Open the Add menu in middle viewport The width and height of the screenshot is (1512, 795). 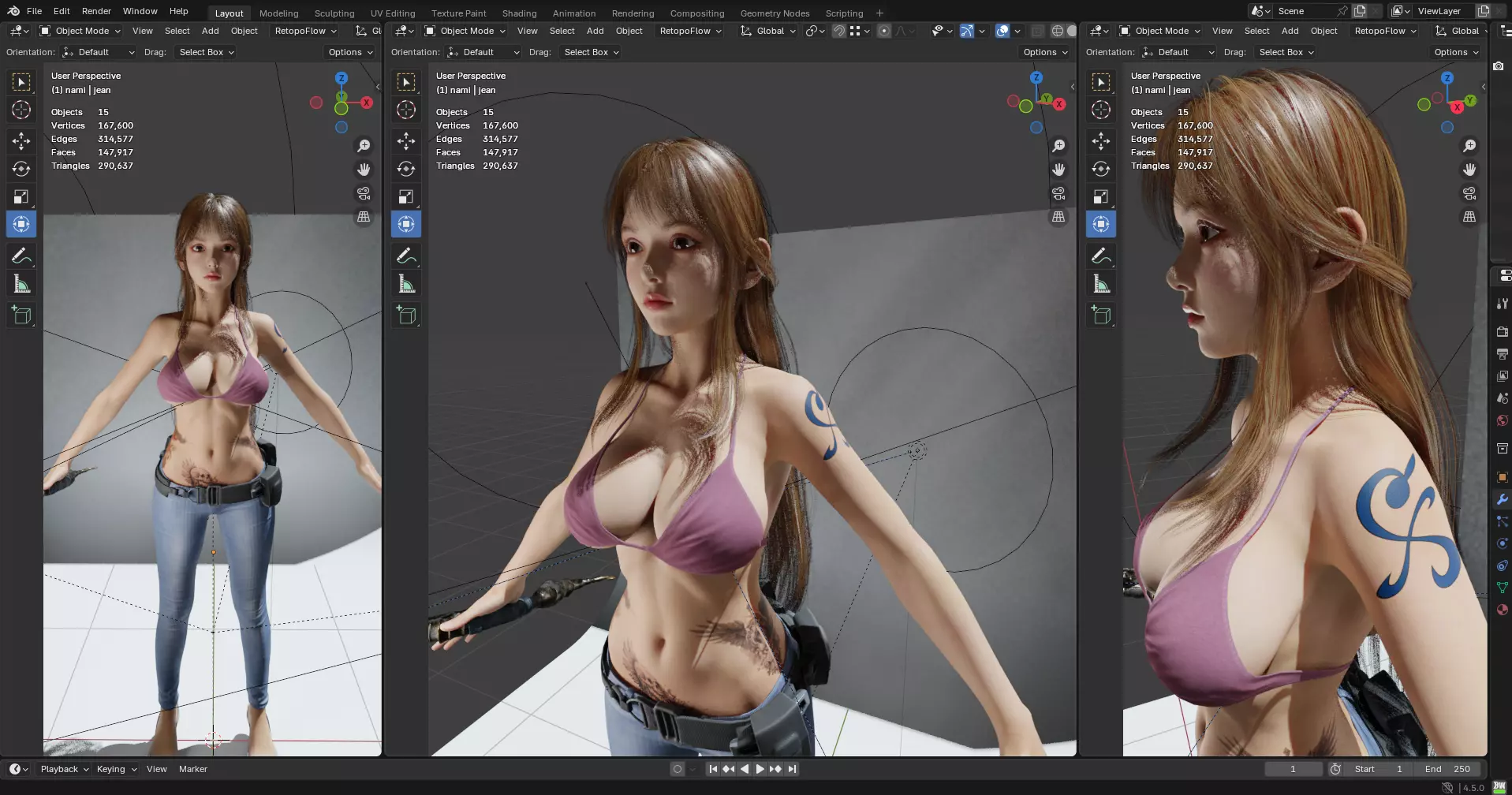(595, 31)
